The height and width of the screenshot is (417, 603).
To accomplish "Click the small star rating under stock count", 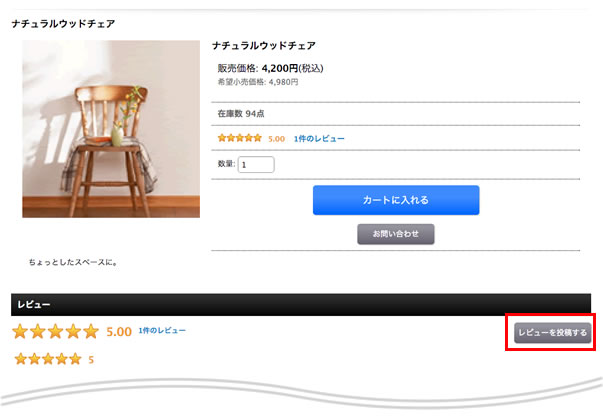I will 240,138.
